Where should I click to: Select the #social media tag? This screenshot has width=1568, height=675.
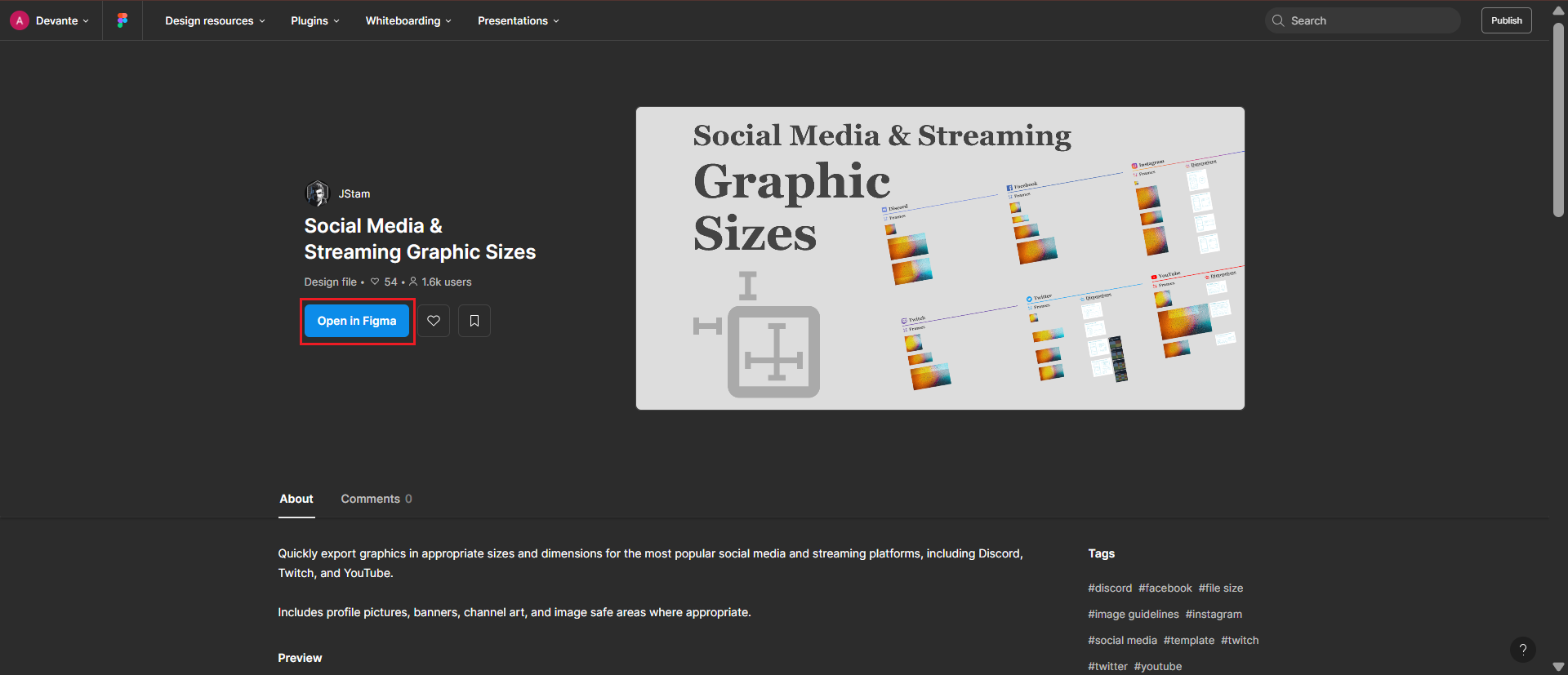pos(1122,640)
